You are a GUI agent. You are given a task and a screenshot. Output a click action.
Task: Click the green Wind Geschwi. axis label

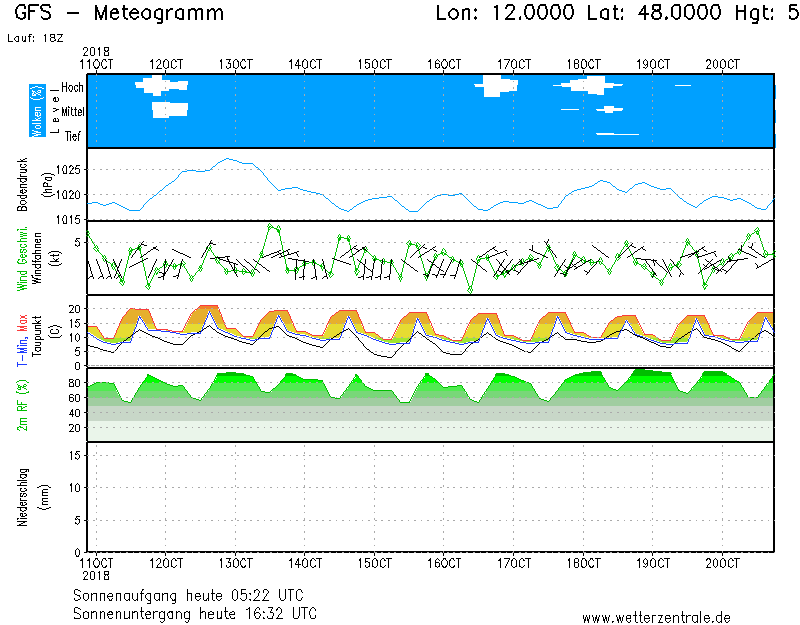(x=23, y=257)
